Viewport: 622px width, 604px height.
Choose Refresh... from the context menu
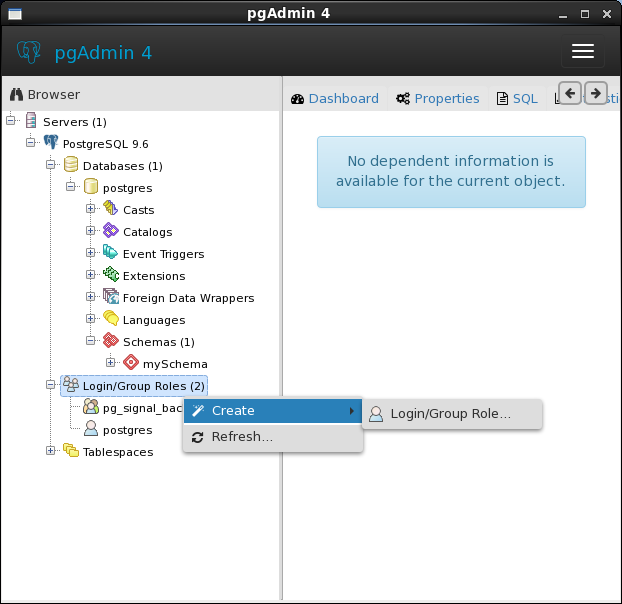[273, 437]
